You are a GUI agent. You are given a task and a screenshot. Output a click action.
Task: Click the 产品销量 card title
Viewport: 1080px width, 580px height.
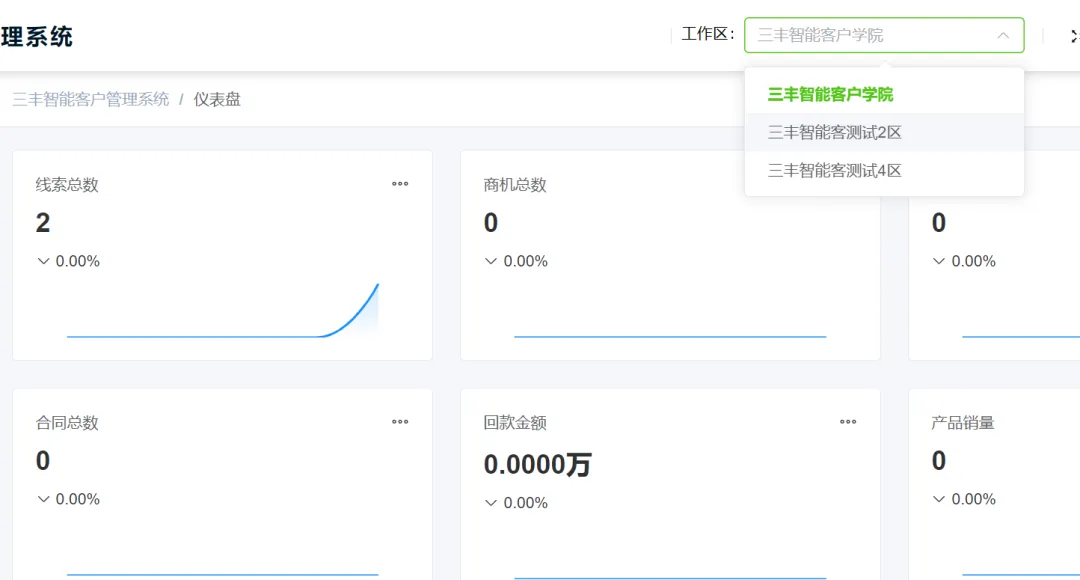click(x=962, y=422)
